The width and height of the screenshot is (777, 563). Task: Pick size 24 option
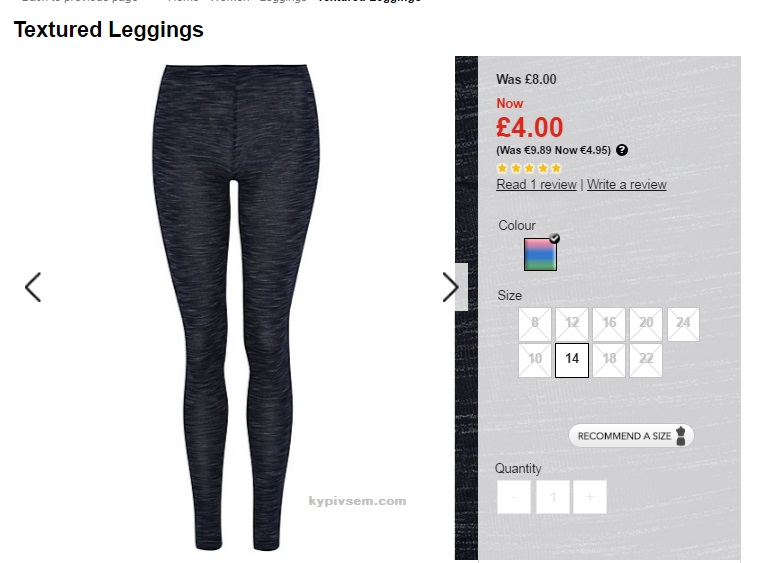click(x=683, y=324)
